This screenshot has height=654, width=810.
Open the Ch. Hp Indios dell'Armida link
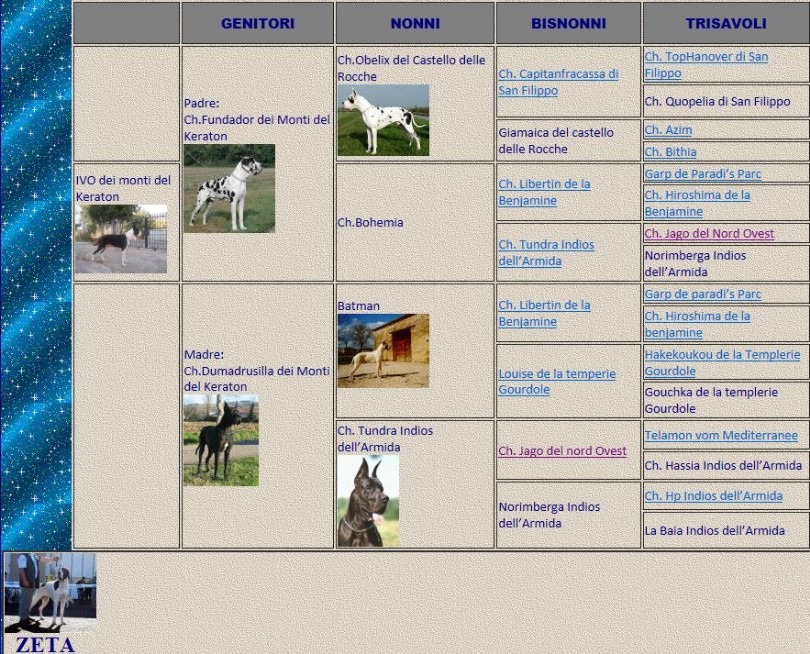pos(713,496)
